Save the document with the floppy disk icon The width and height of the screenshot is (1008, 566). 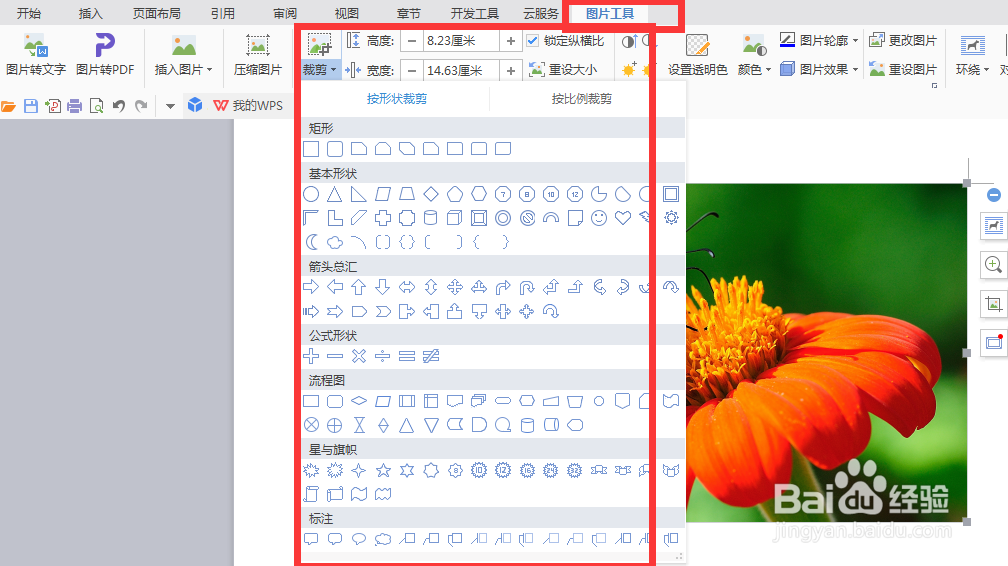(31, 106)
